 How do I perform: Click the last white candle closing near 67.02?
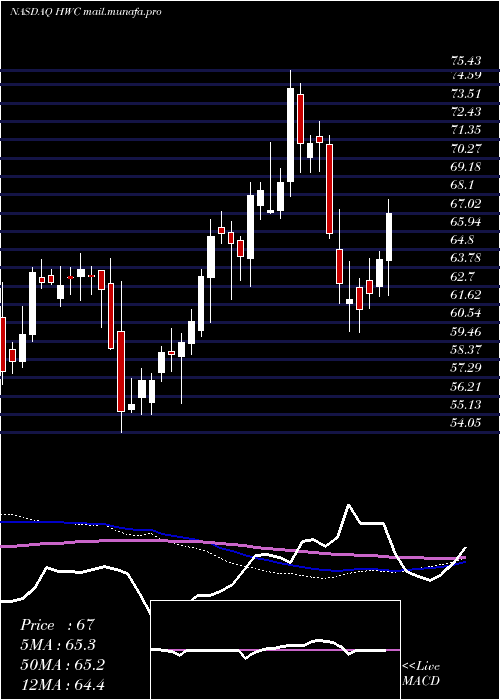coord(389,237)
